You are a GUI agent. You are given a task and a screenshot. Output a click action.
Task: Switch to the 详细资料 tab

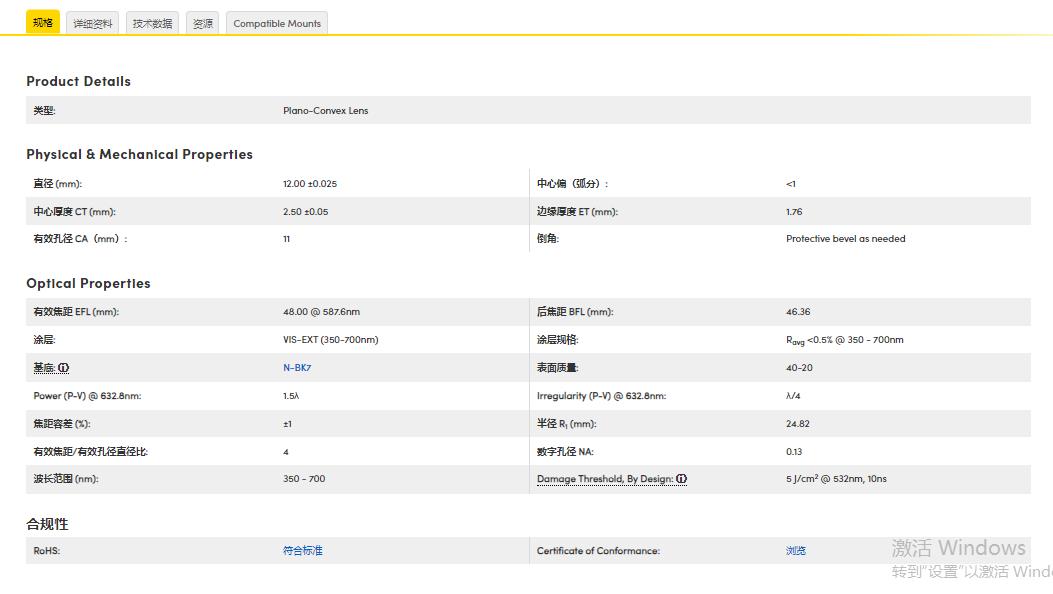(93, 23)
